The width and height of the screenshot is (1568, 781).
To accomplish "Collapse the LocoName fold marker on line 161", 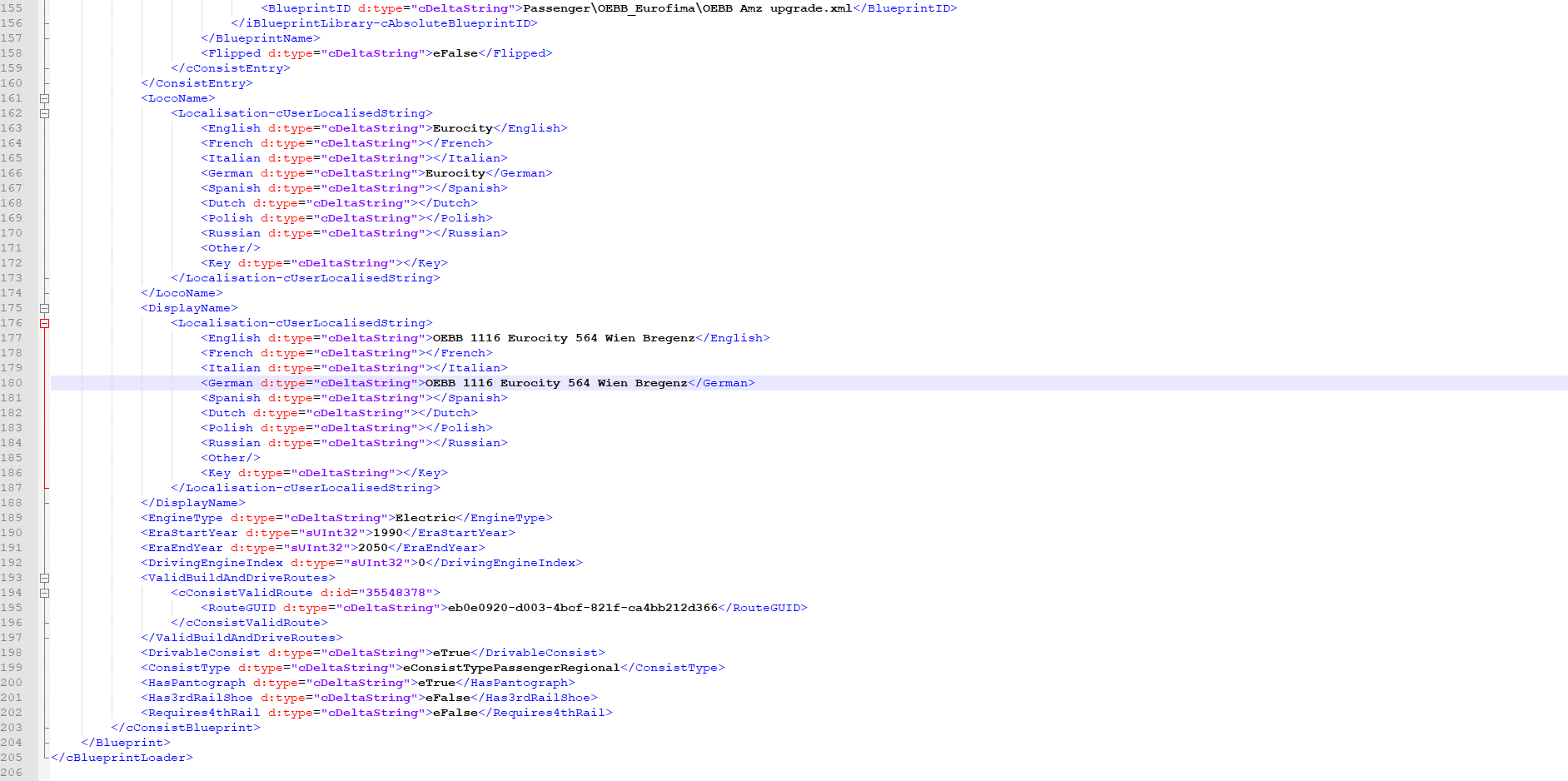I will pyautogui.click(x=45, y=98).
